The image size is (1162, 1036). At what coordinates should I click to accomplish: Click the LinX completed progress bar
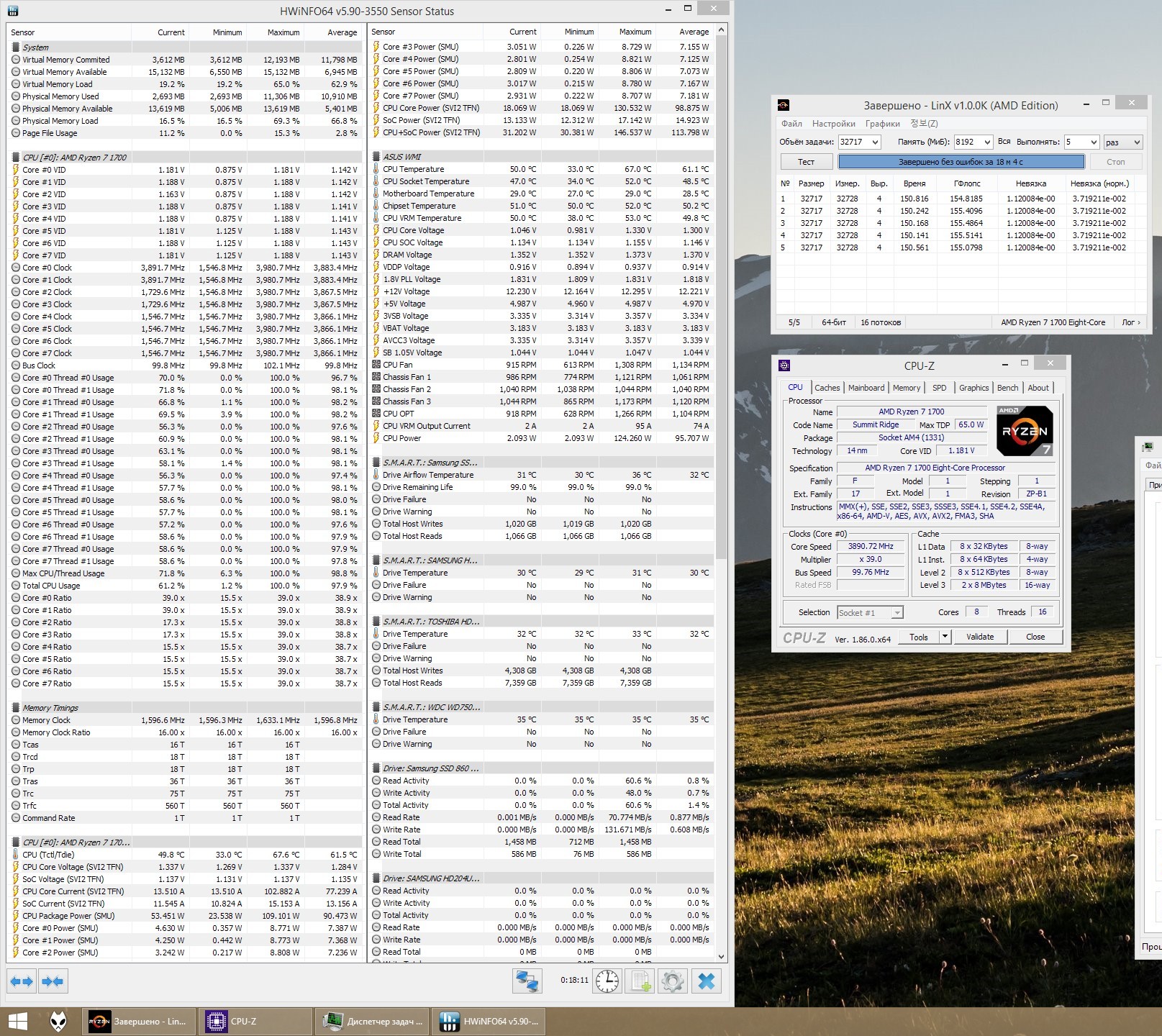point(961,162)
